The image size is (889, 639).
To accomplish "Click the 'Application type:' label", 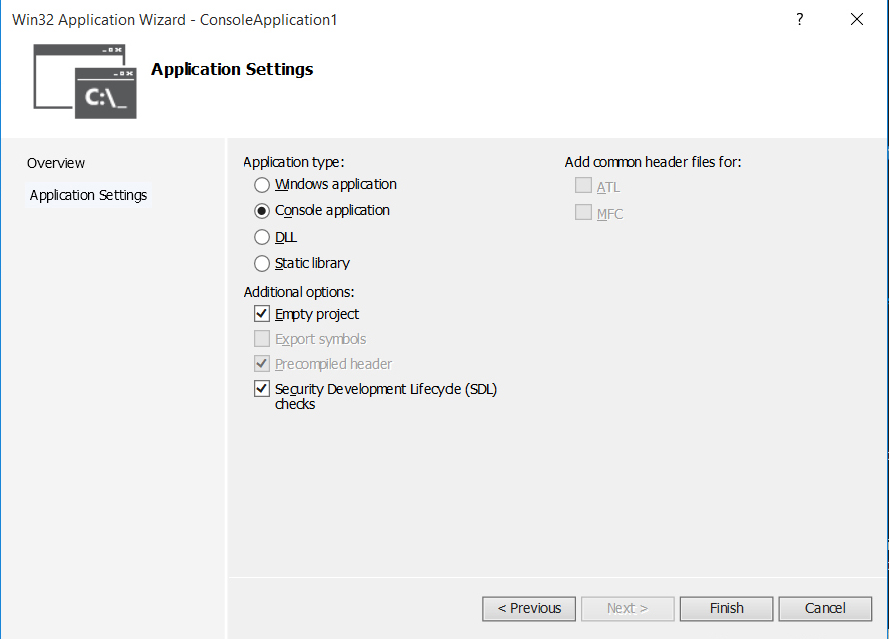I will click(294, 162).
